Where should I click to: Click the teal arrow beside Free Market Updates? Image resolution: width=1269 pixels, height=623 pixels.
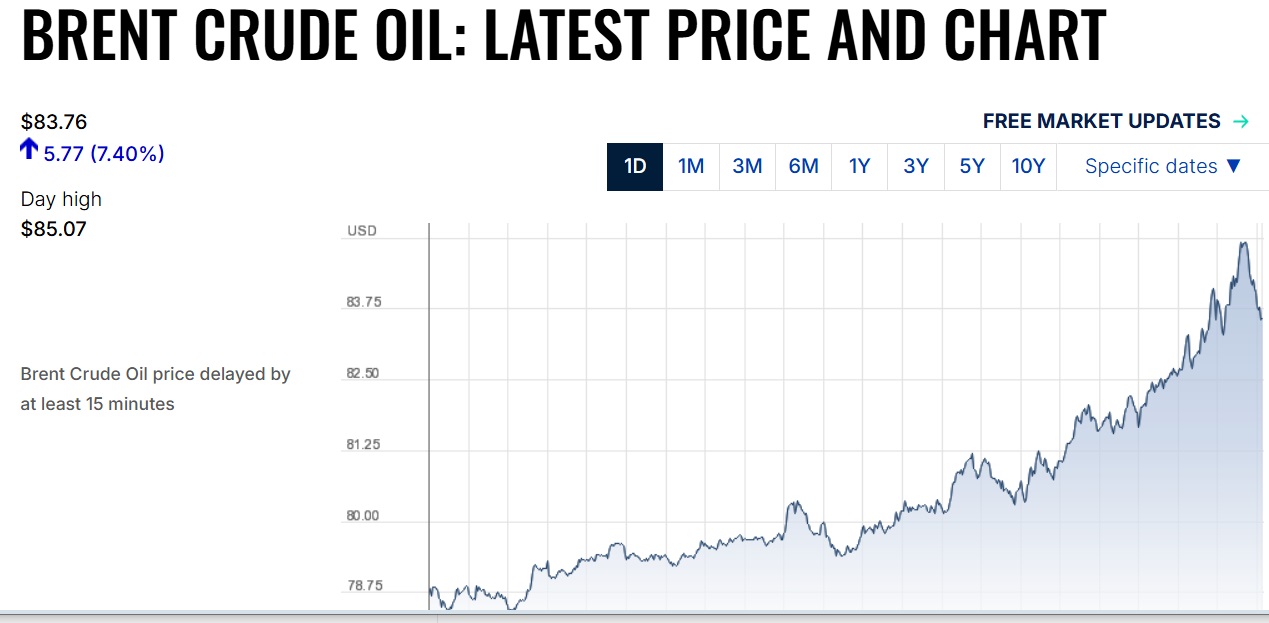pyautogui.click(x=1241, y=122)
